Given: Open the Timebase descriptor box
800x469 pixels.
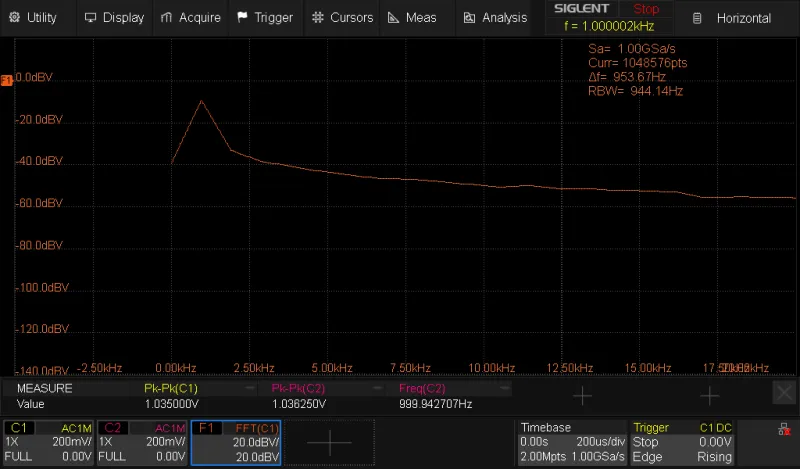Looking at the screenshot, I should tap(571, 442).
